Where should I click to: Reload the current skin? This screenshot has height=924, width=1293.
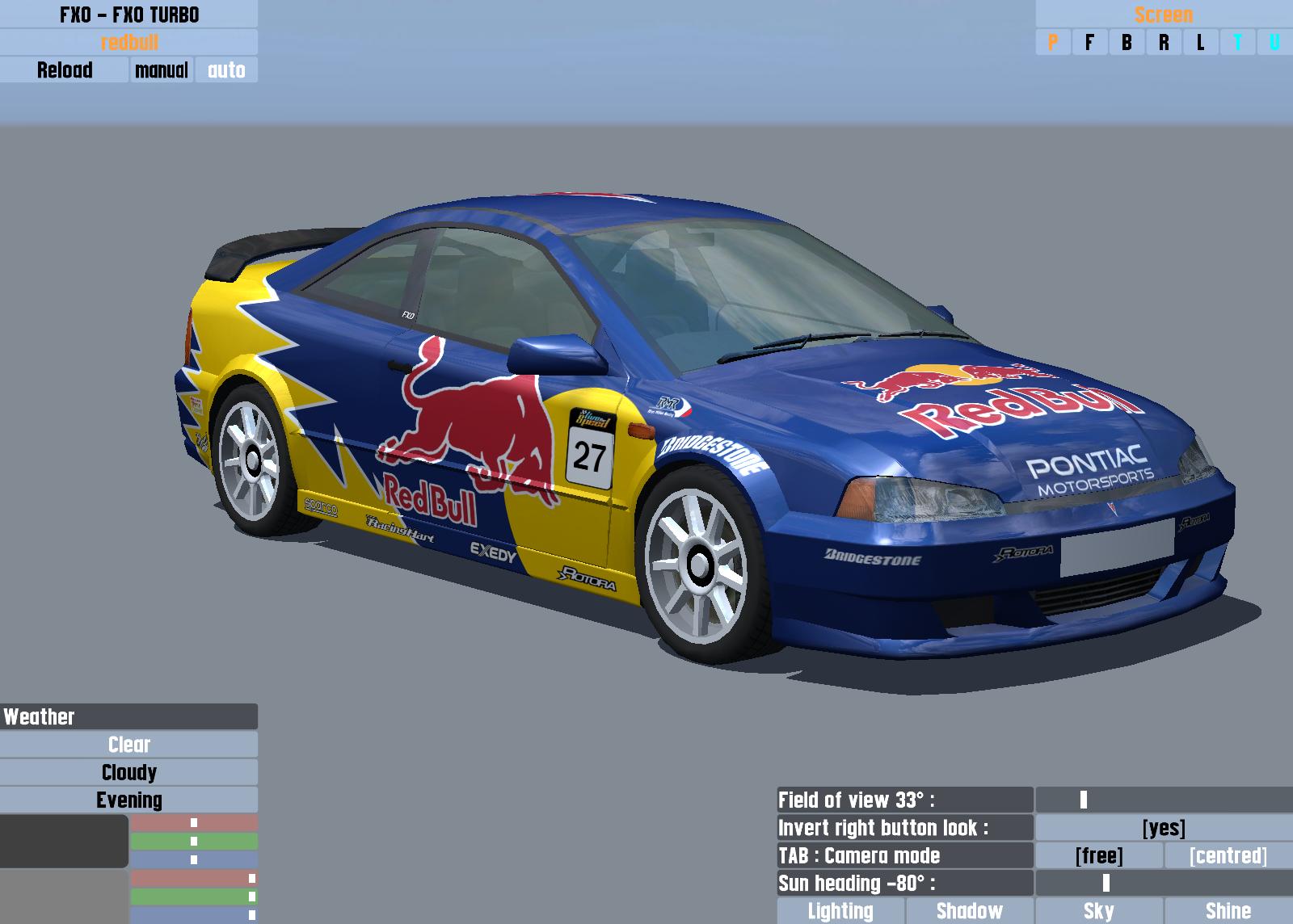click(65, 69)
